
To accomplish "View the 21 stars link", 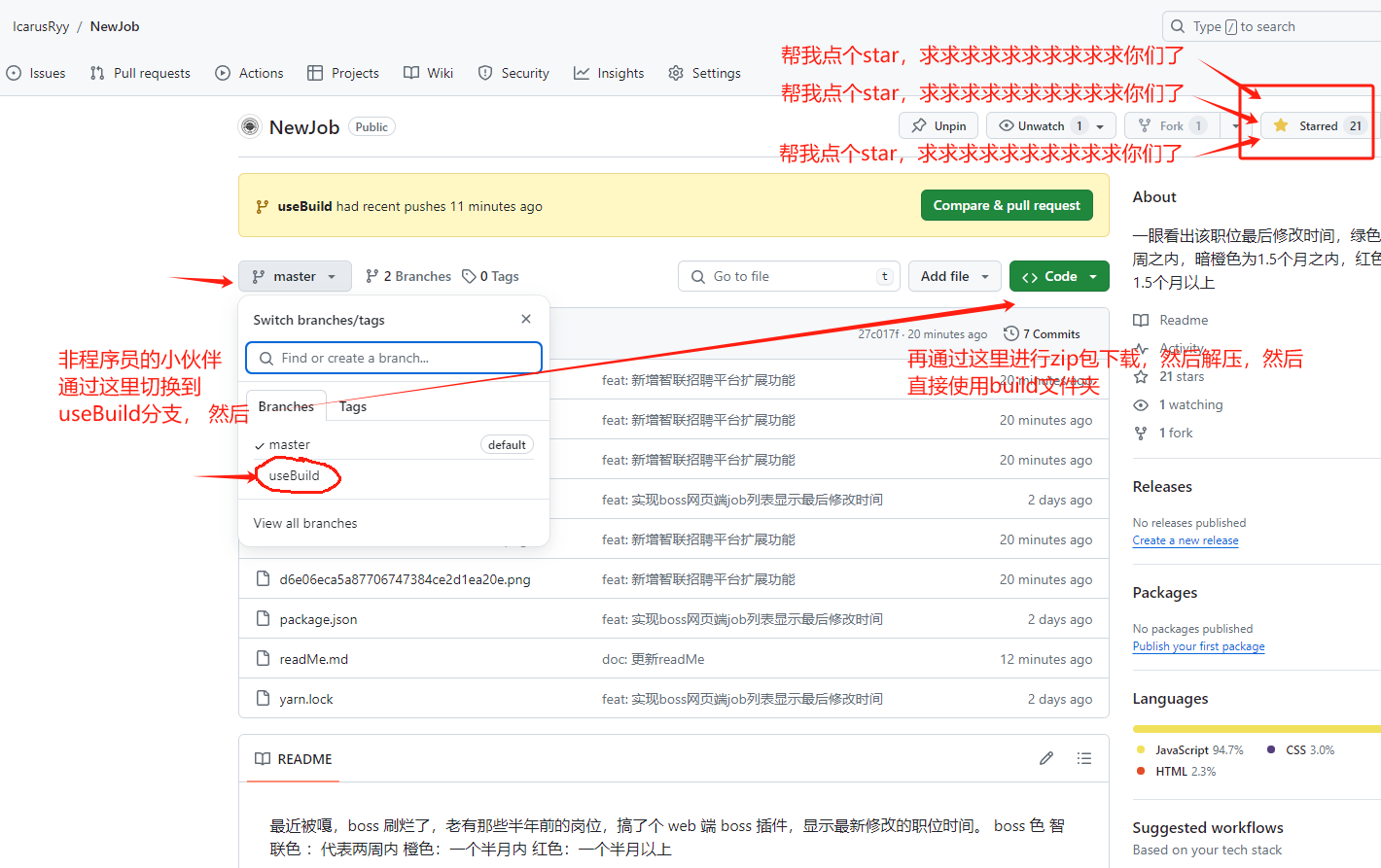I will coord(1169,376).
